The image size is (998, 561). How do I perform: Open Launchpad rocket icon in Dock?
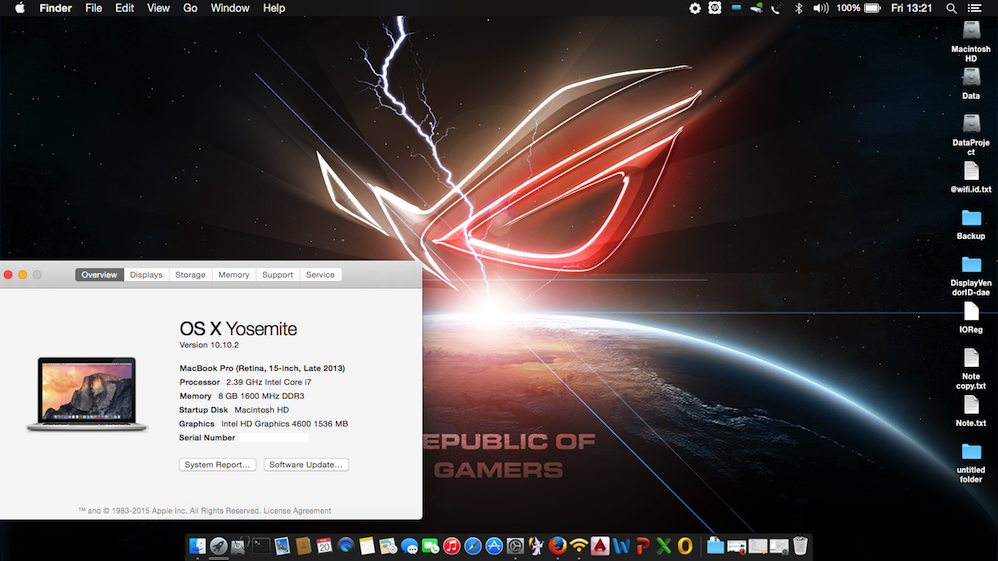pyautogui.click(x=218, y=546)
